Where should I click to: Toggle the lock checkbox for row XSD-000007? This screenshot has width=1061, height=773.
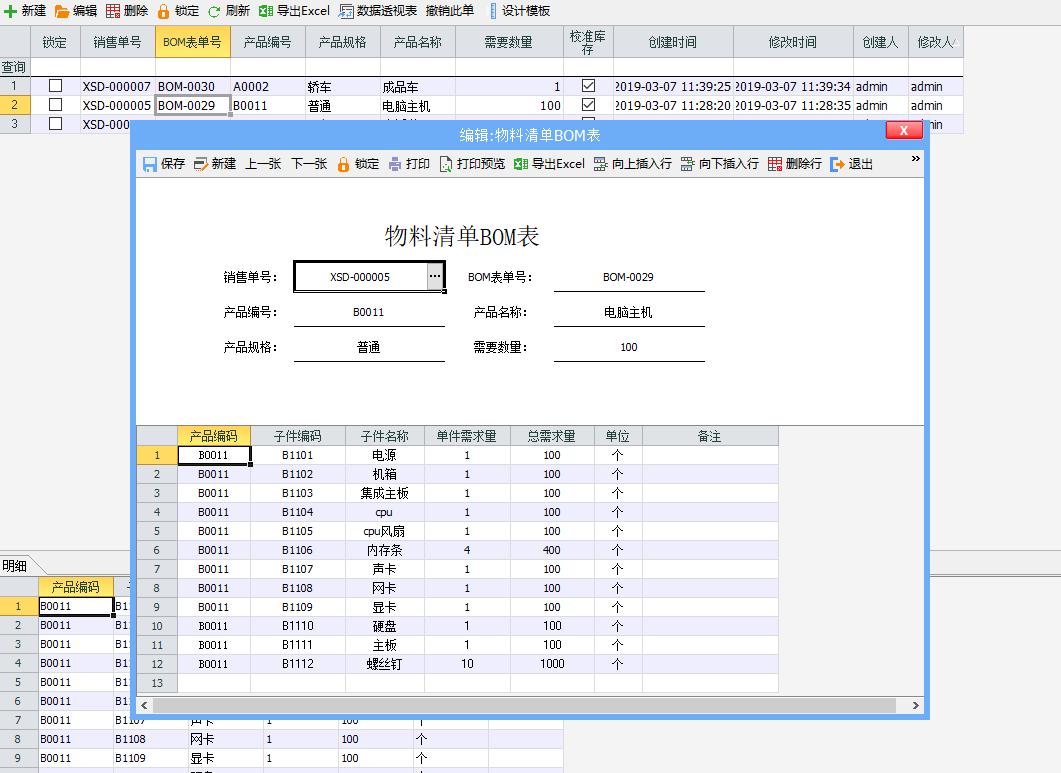click(56, 86)
